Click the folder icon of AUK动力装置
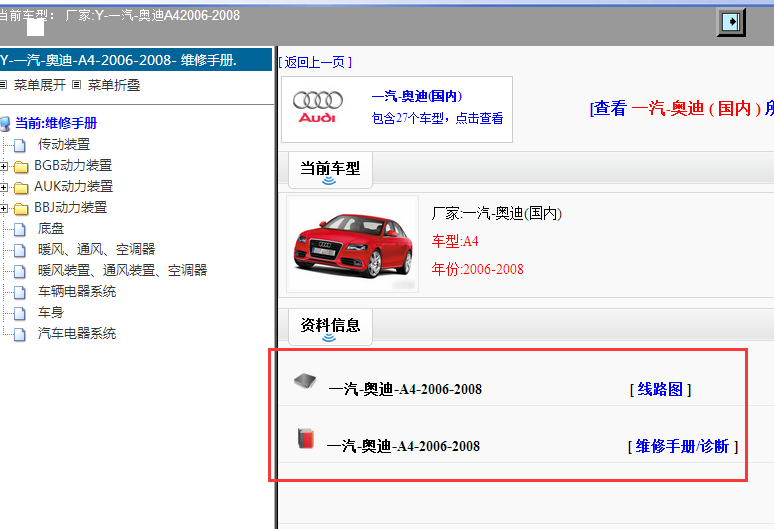Viewport: 774px width, 529px height. (21, 188)
